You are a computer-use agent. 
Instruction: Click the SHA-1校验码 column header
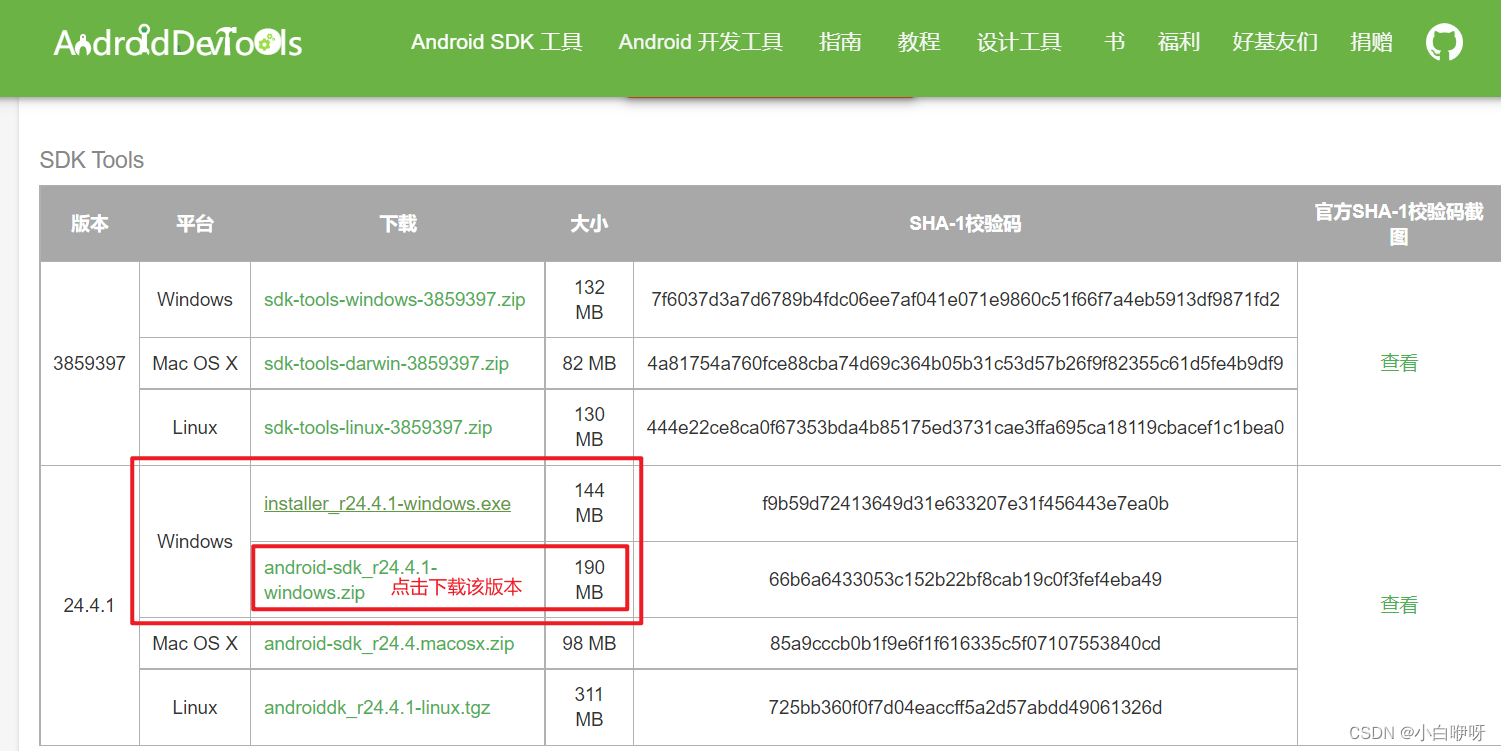[x=965, y=224]
